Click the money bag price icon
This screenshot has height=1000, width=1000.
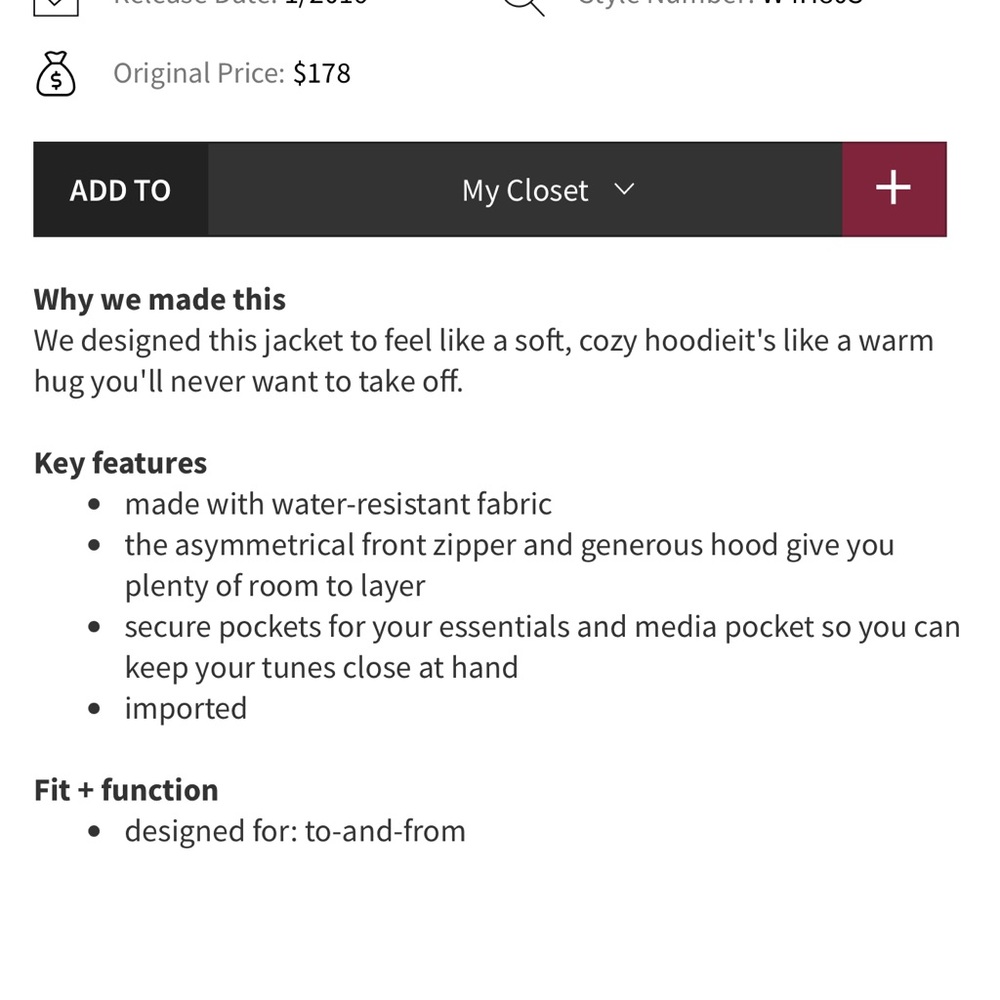click(55, 73)
